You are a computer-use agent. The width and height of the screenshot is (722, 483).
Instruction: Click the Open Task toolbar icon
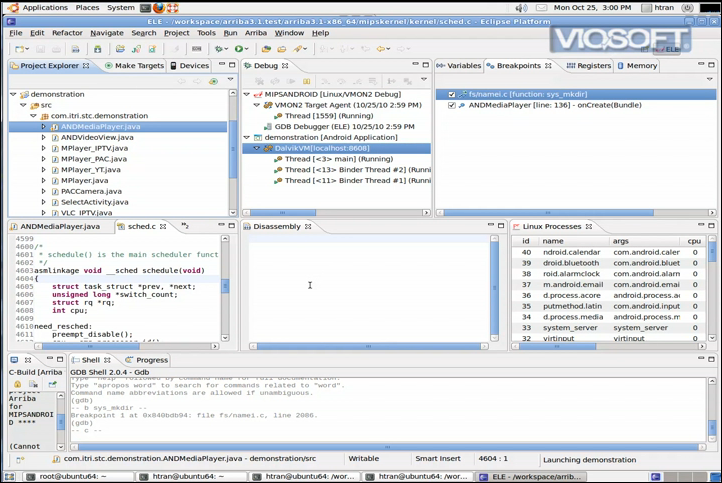pos(281,49)
